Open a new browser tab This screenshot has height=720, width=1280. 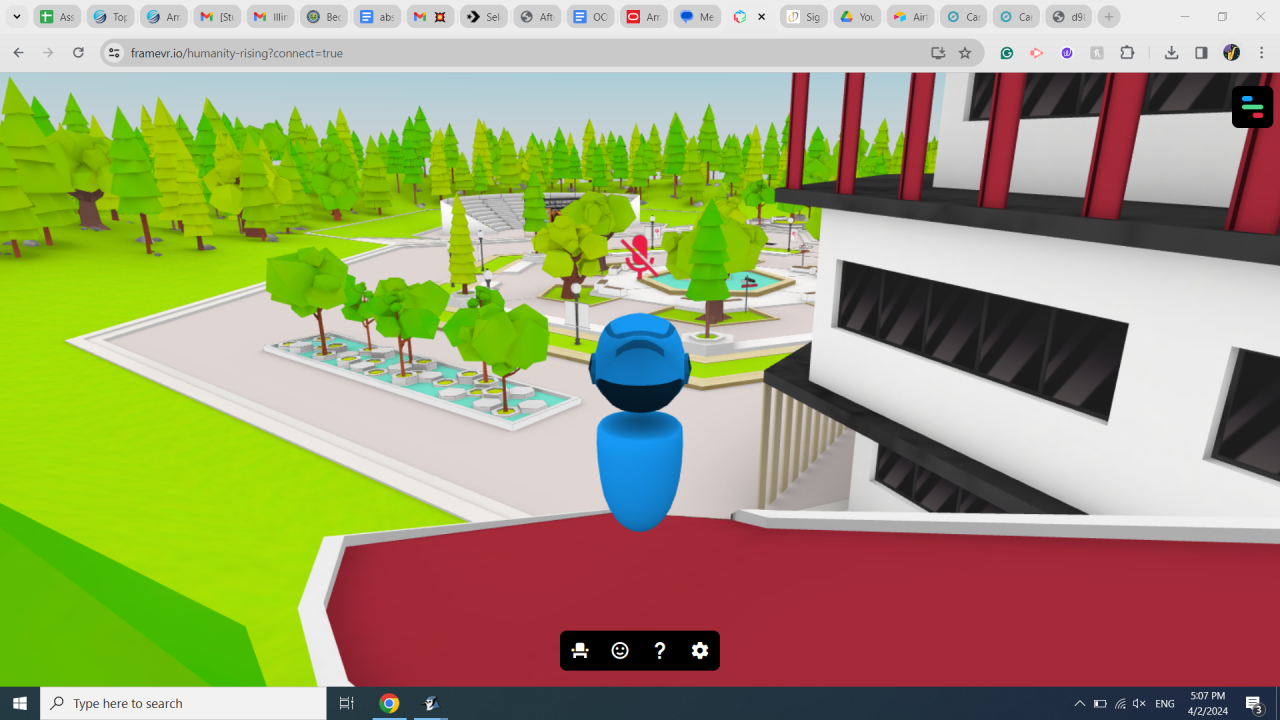click(1108, 17)
